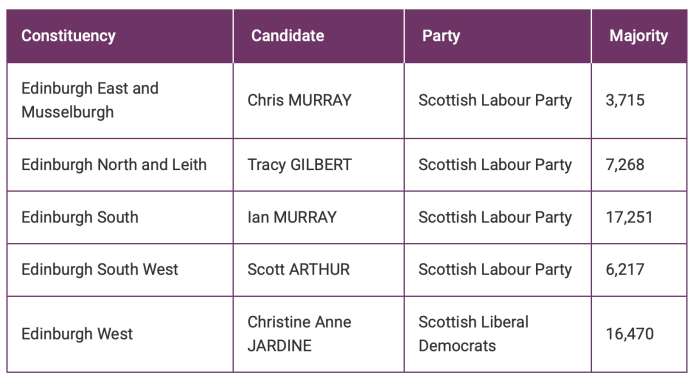Click the Scott ARTHUR candidate cell
This screenshot has width=696, height=386.
(319, 270)
